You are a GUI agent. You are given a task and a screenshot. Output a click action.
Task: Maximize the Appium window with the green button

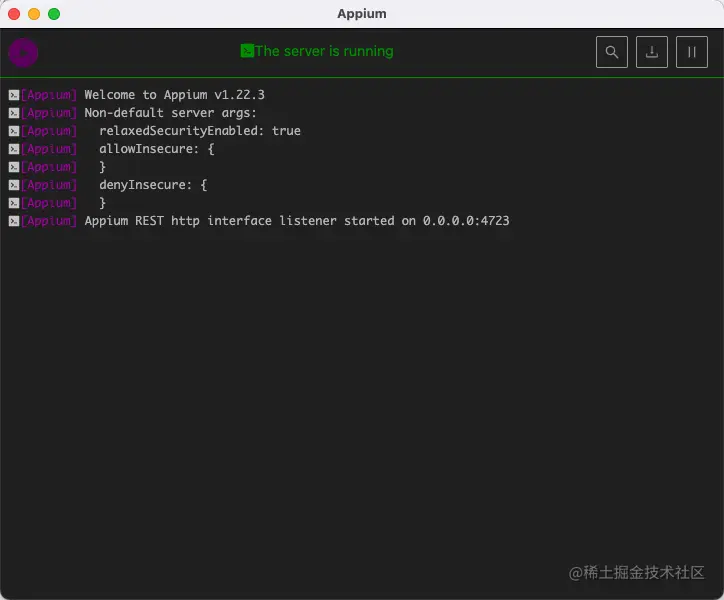54,14
